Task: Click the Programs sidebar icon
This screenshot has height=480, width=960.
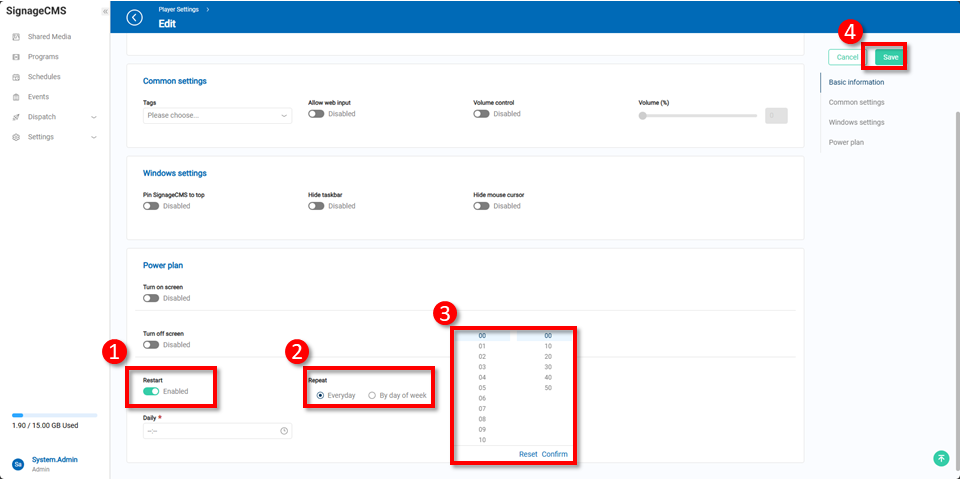Action: tap(16, 57)
